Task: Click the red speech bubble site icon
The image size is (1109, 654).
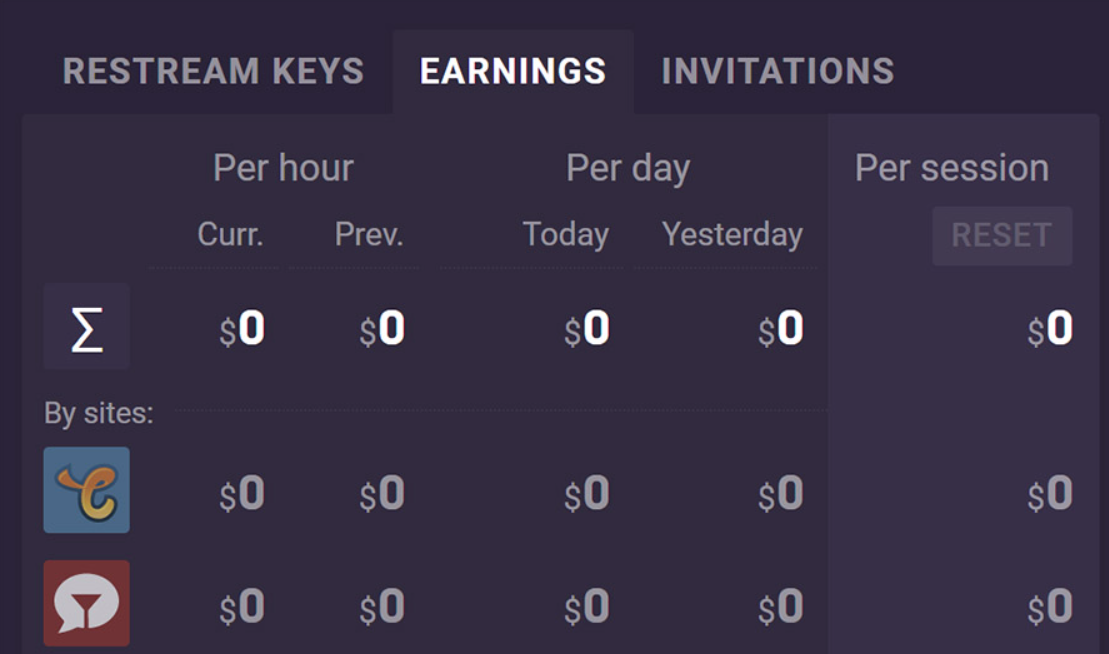Action: tap(87, 603)
